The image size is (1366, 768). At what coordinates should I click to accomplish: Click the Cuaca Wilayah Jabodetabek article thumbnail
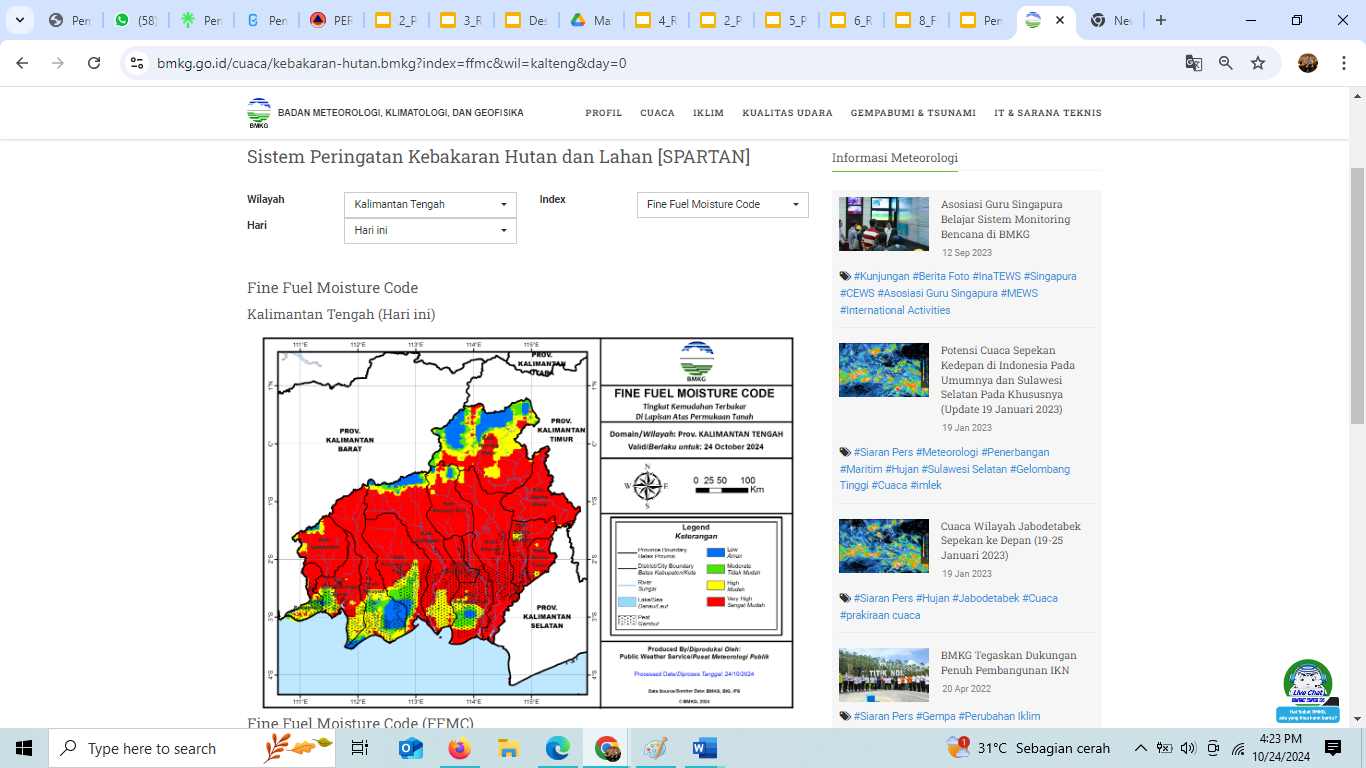884,545
